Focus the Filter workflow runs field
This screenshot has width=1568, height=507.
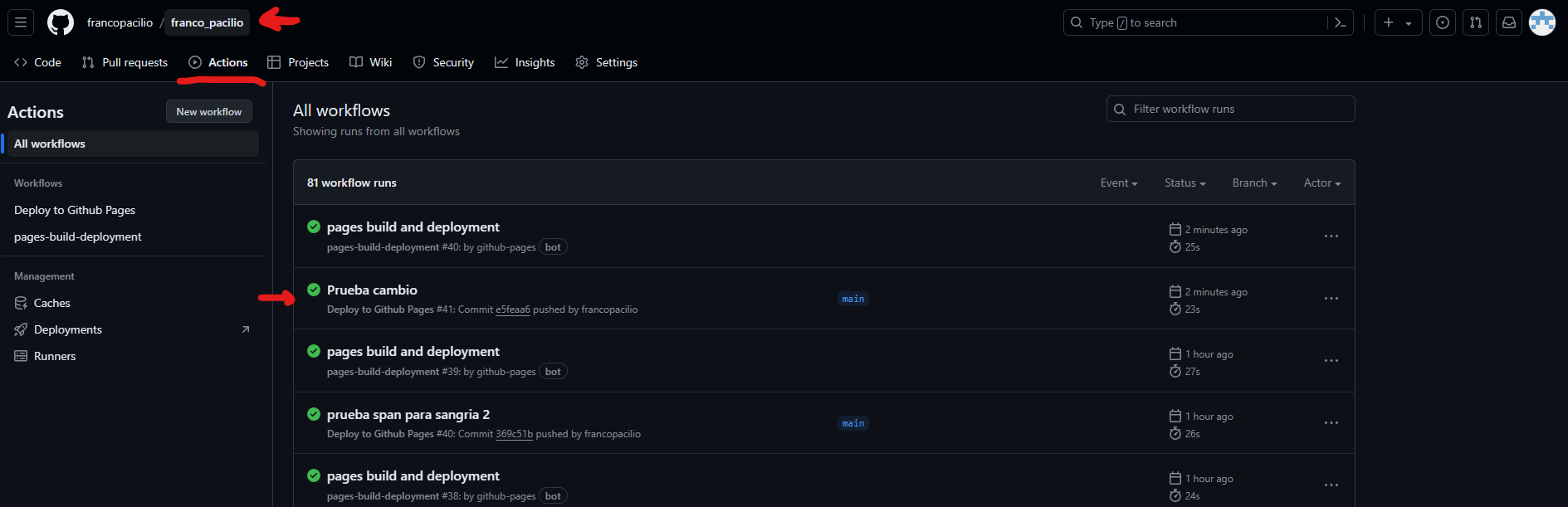[x=1231, y=109]
